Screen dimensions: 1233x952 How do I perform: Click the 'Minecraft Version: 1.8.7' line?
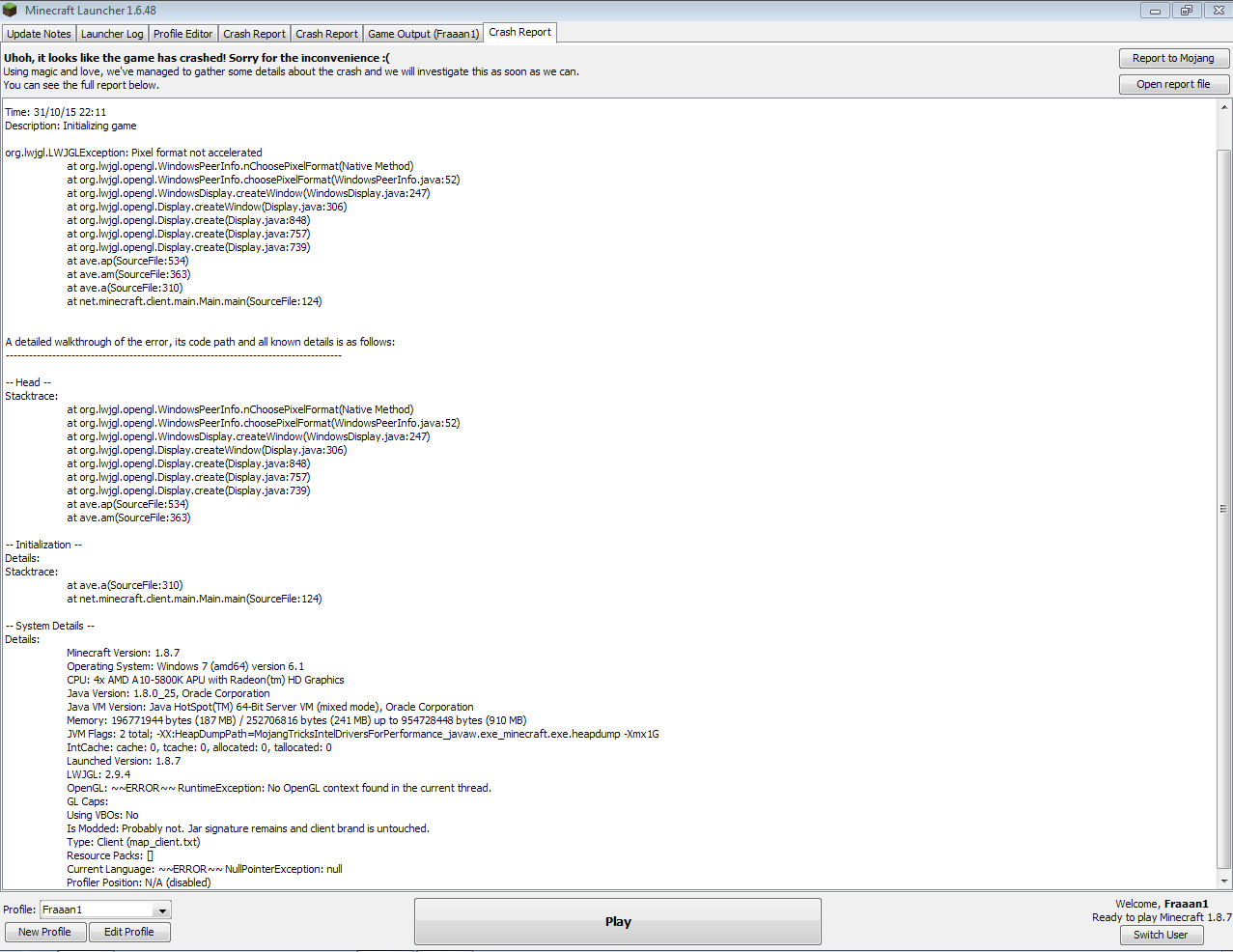coord(123,653)
